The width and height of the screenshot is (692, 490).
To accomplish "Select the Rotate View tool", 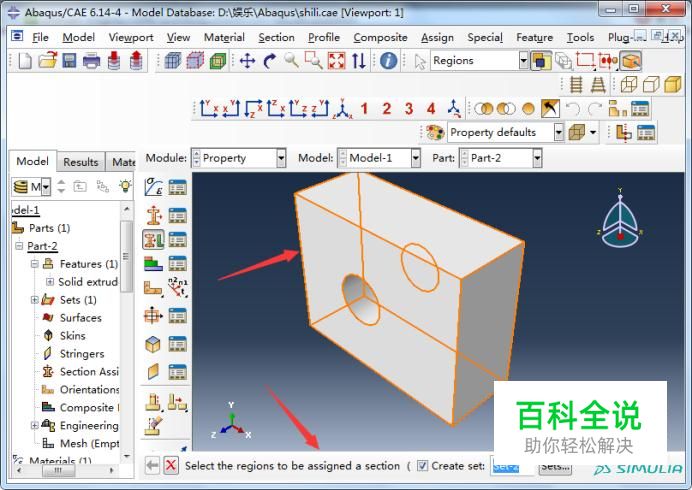I will 269,60.
